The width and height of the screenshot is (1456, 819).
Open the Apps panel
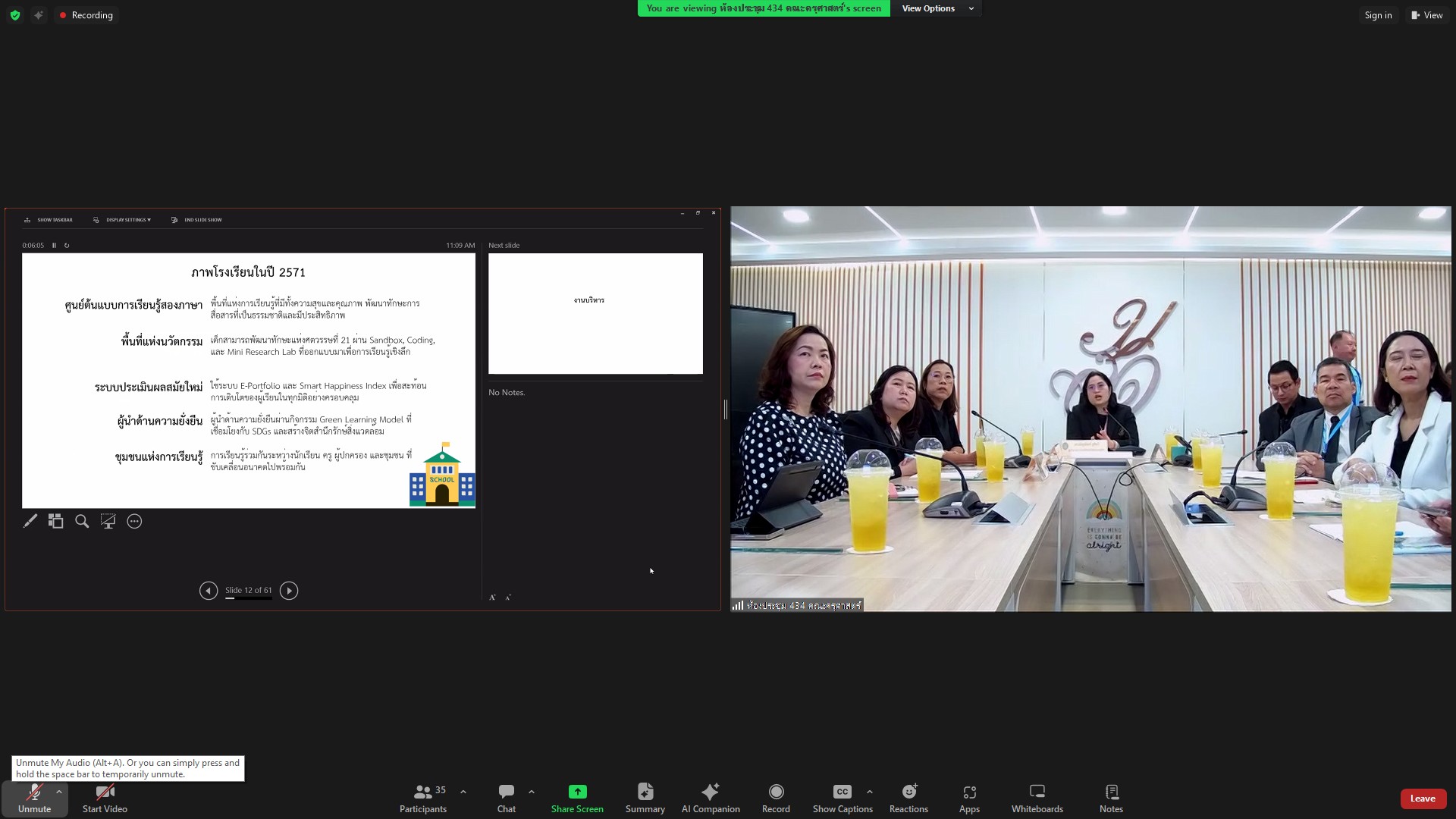point(969,798)
